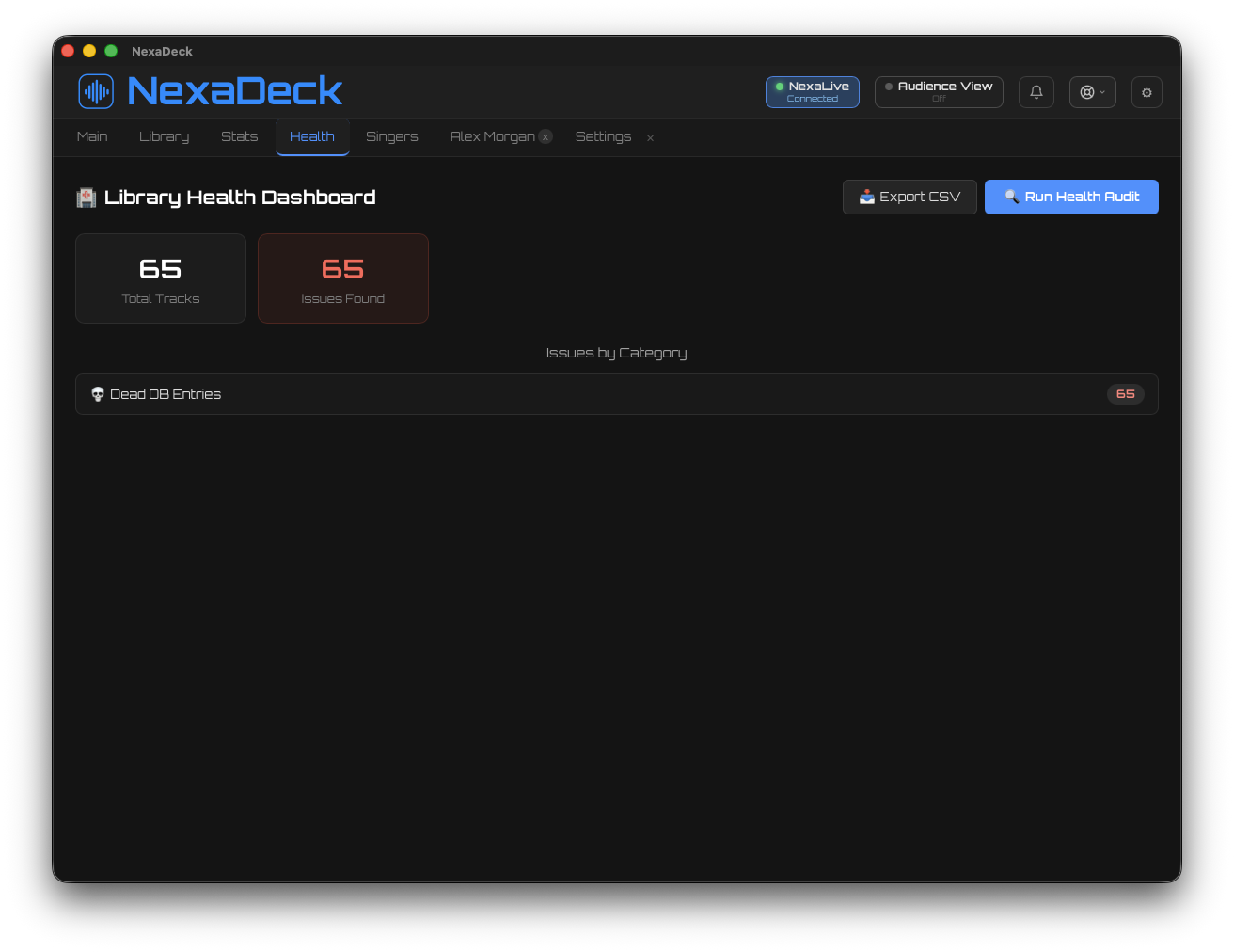Screen dimensions: 1234x952
Task: Click the Total Tracks summary card
Action: pos(161,278)
